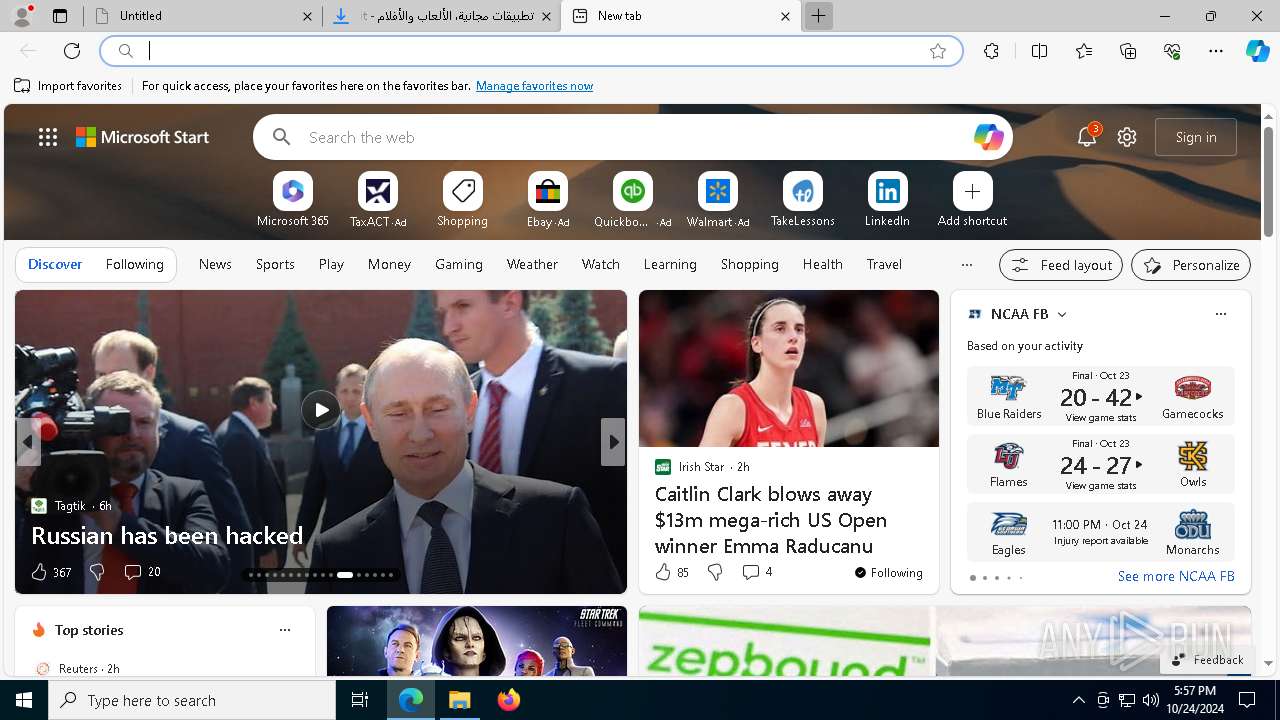This screenshot has width=1280, height=720.
Task: Open the News category
Action: click(x=215, y=264)
